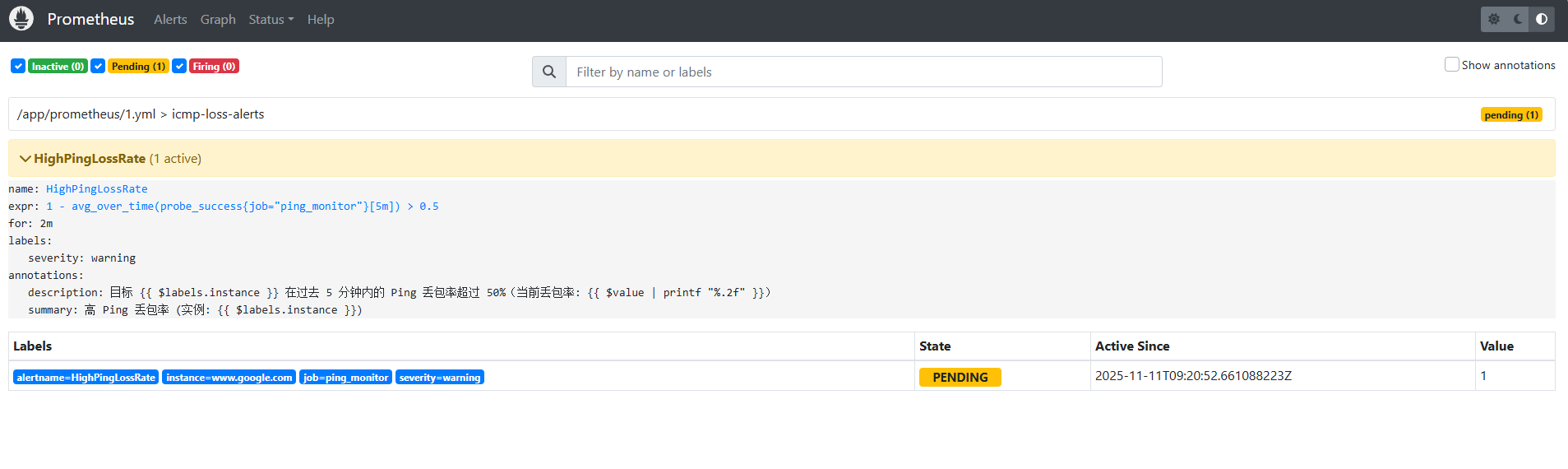Click the Active Since timestamp value
This screenshot has width=1568, height=469.
(1193, 375)
